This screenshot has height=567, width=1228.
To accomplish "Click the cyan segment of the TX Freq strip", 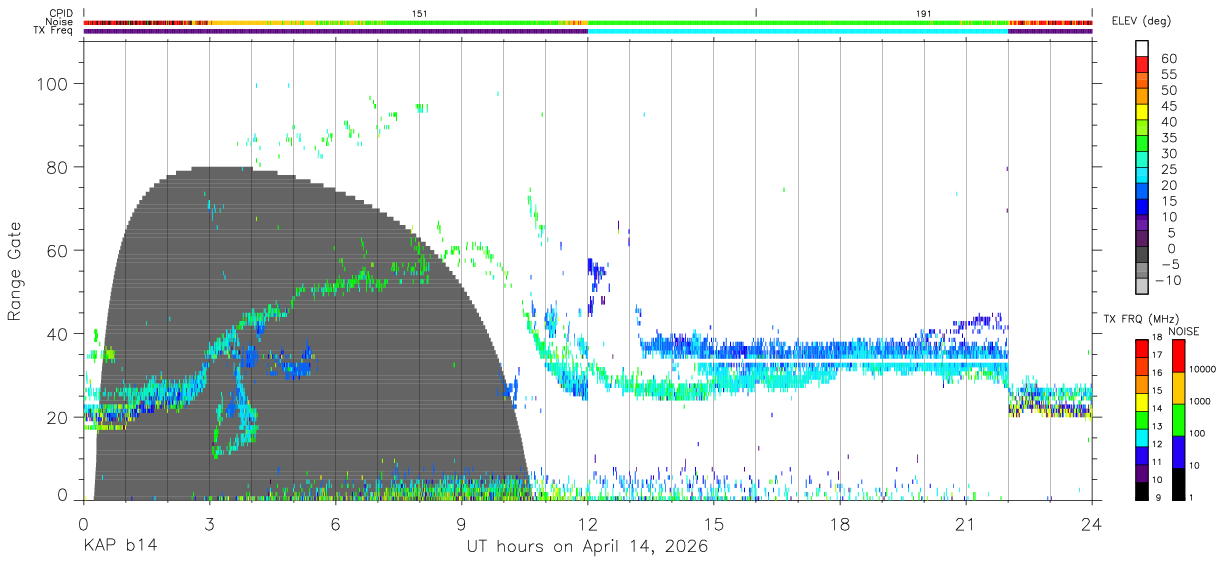I will pos(797,31).
